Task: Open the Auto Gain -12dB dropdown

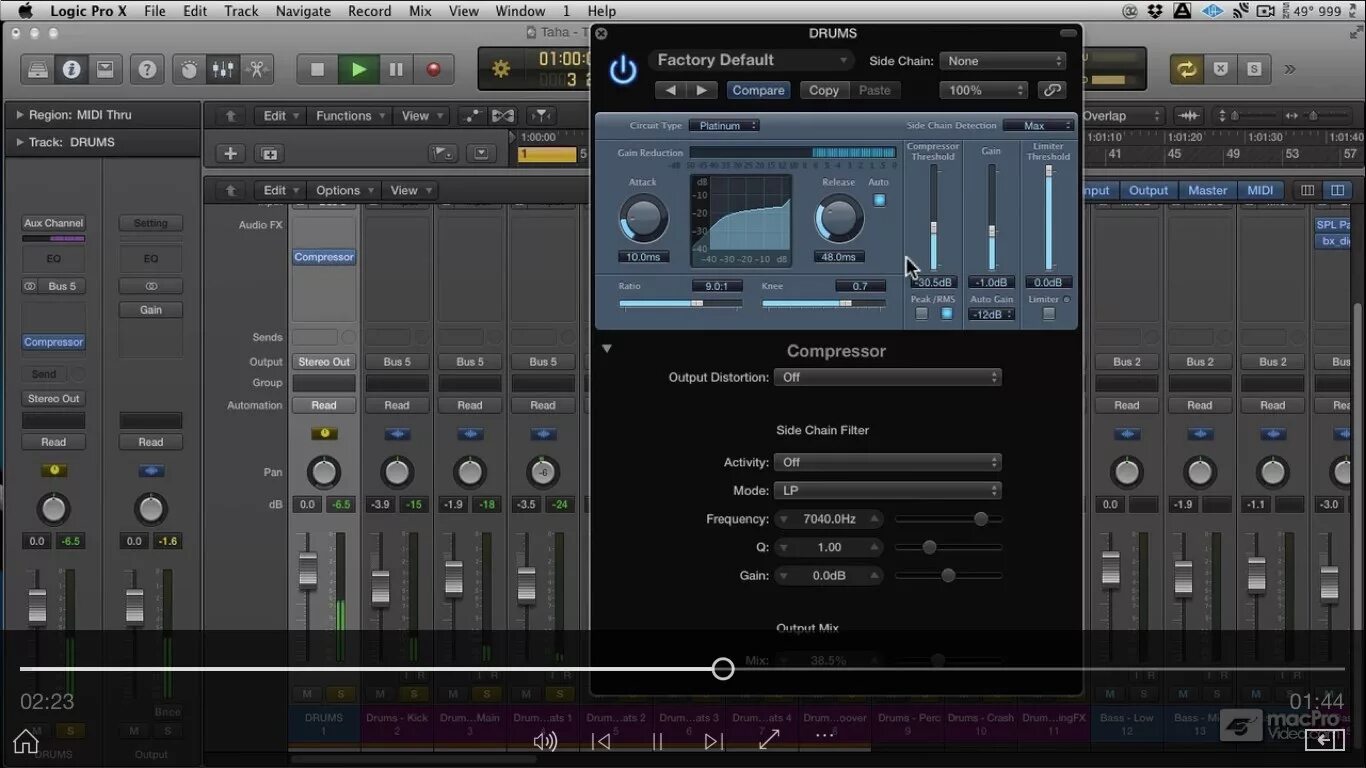Action: 991,314
